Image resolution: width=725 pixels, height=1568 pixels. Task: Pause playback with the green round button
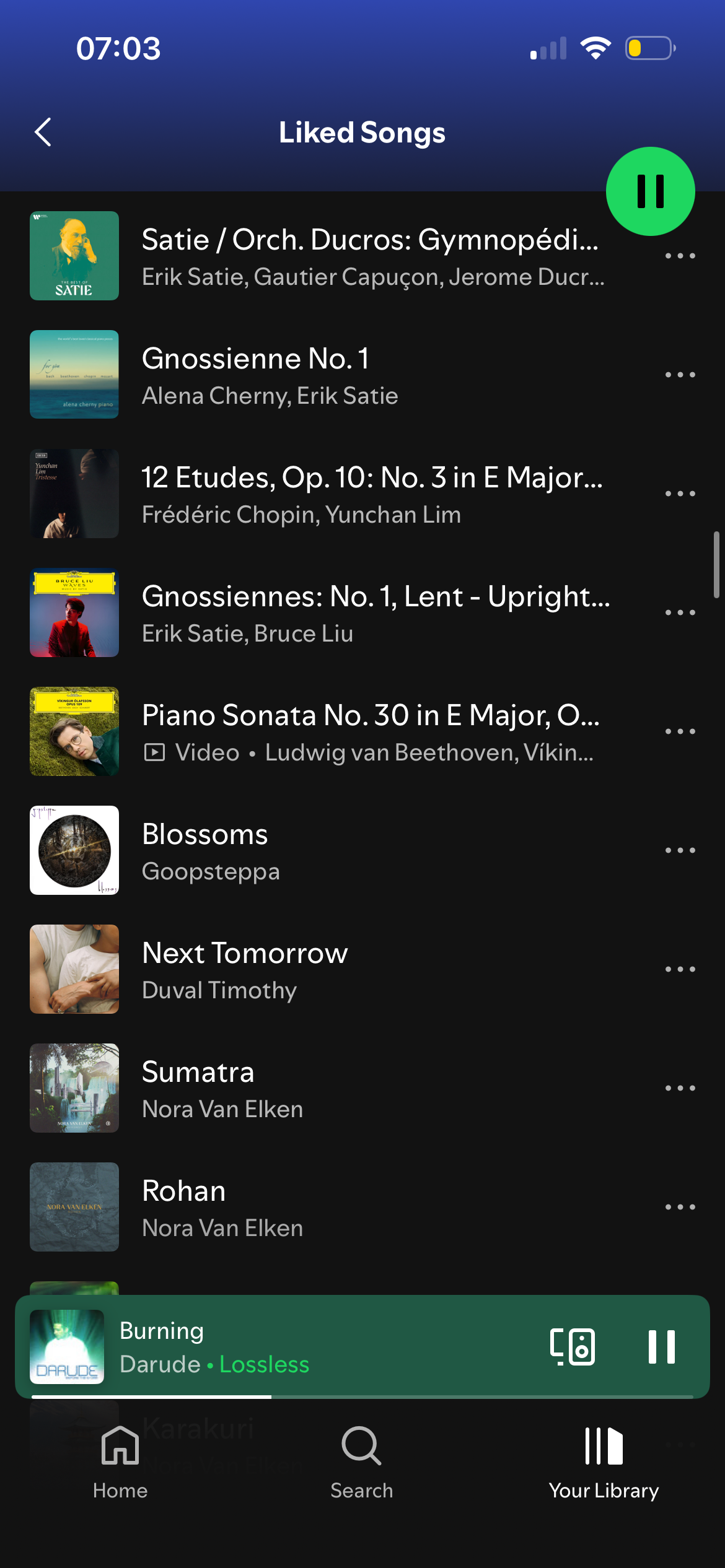(650, 191)
